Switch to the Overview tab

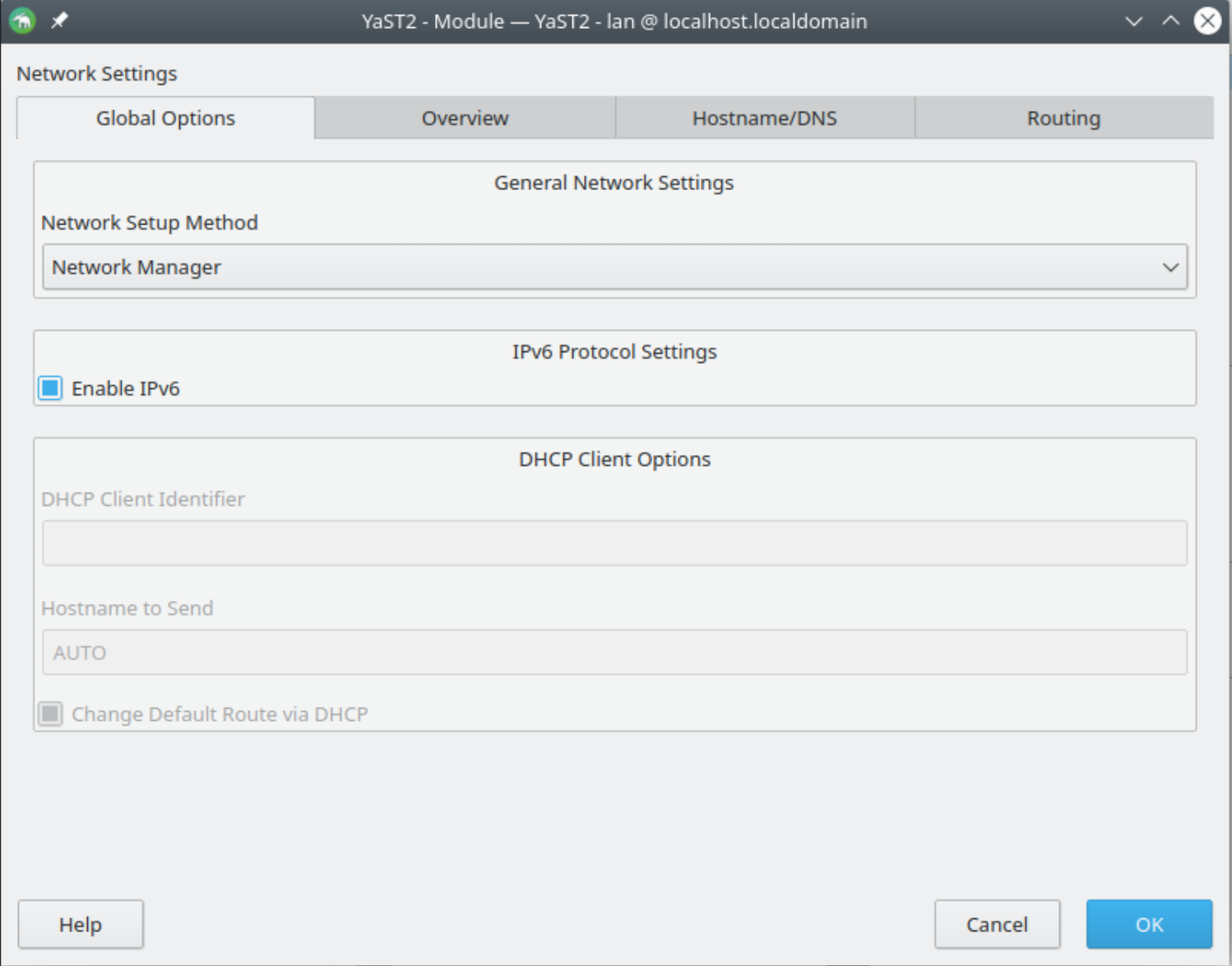tap(465, 118)
